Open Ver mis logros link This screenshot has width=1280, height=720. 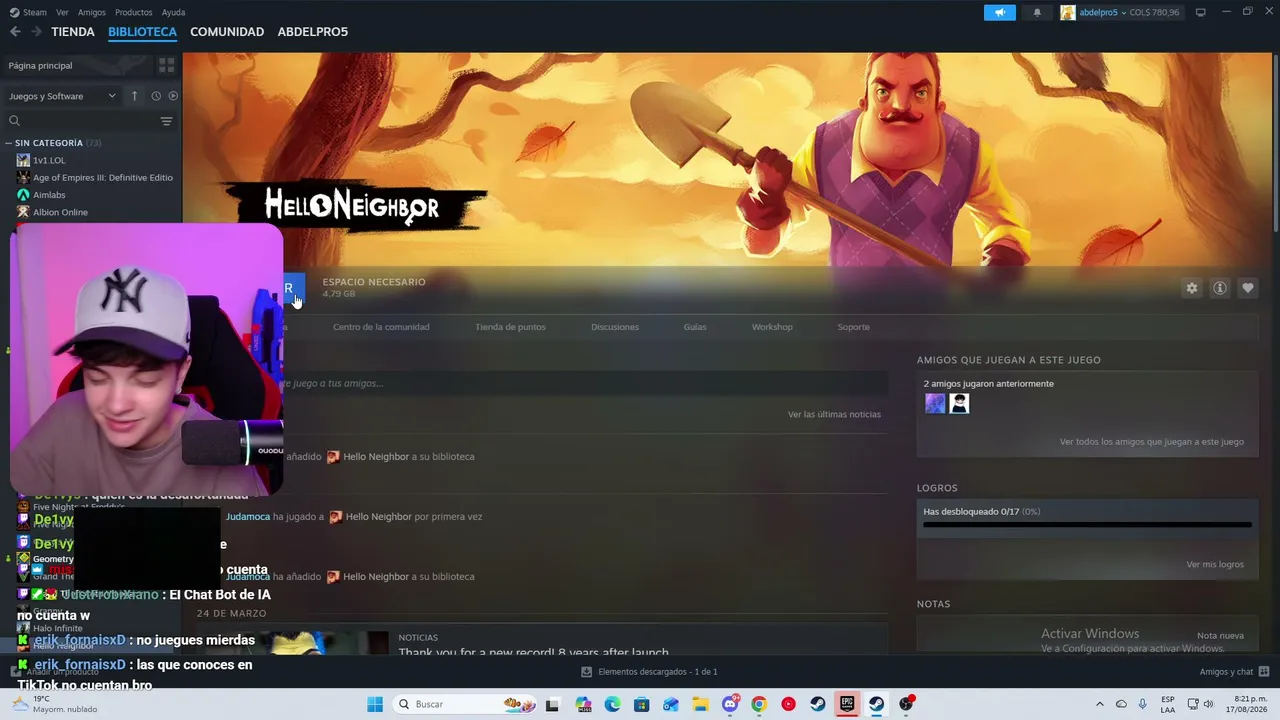[1215, 565]
